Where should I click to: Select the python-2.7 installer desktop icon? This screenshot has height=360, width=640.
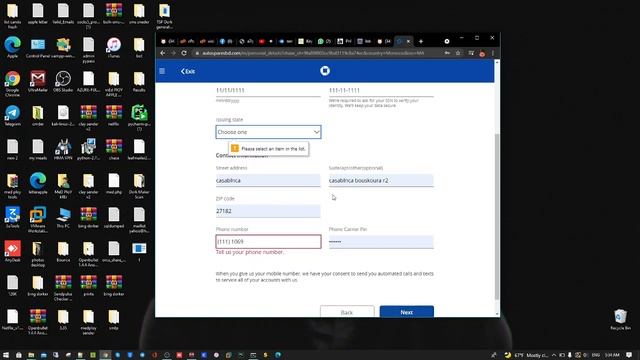pyautogui.click(x=88, y=149)
